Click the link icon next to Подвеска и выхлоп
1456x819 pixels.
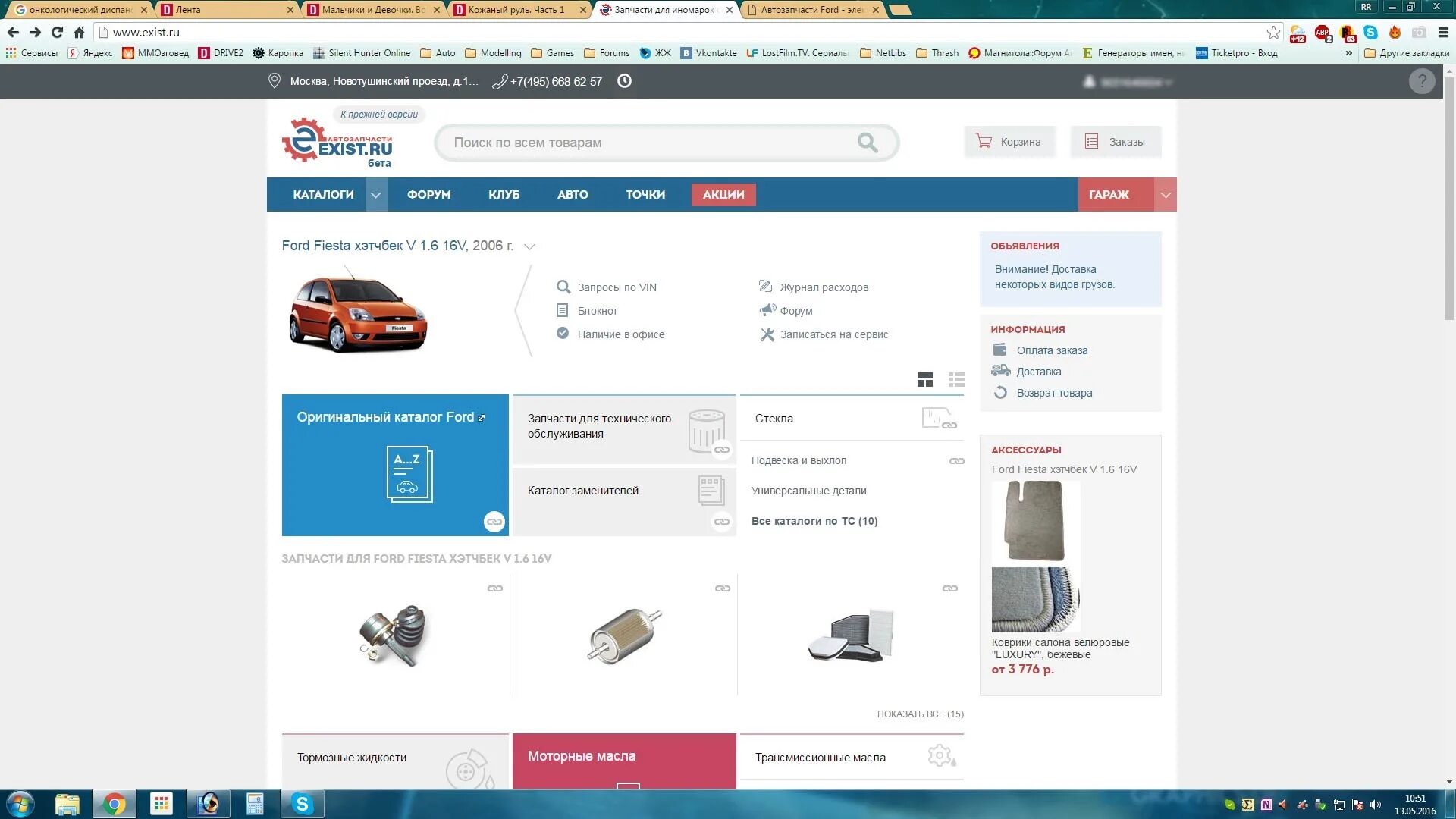click(957, 461)
